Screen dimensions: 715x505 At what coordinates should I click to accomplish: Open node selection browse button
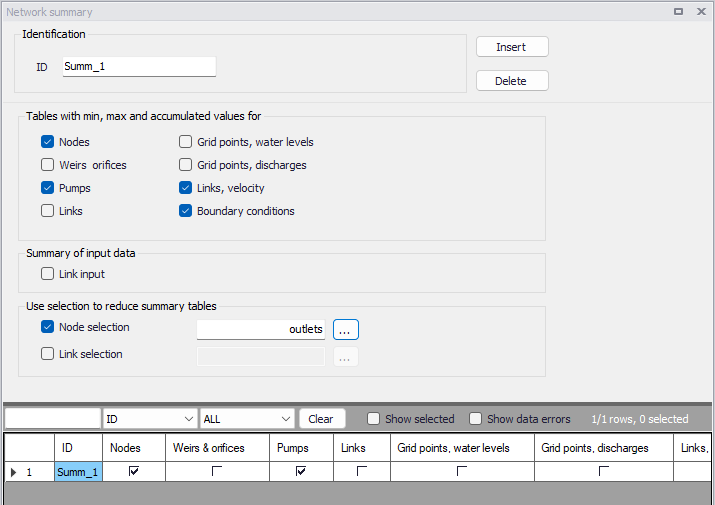[346, 330]
